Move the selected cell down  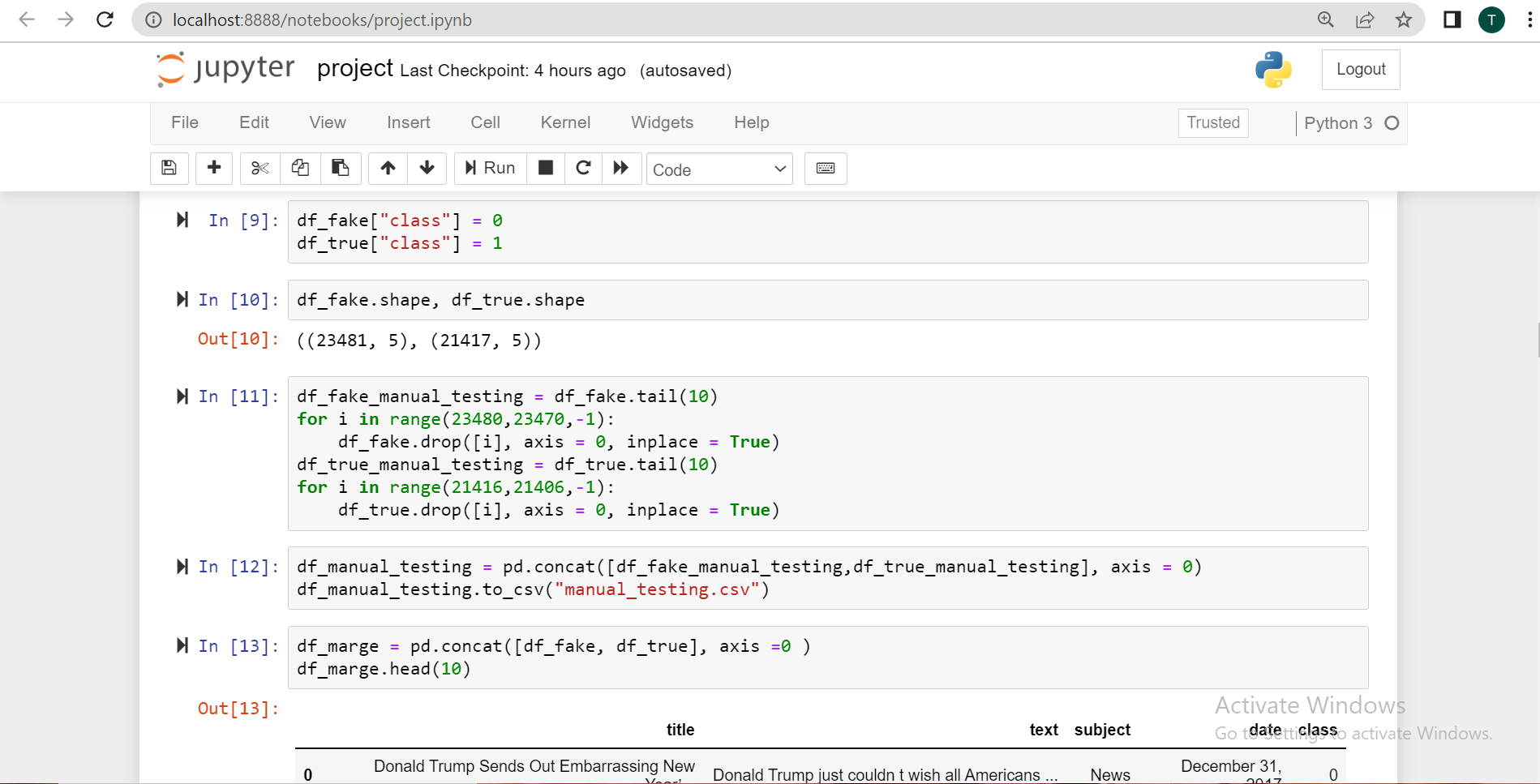point(427,169)
